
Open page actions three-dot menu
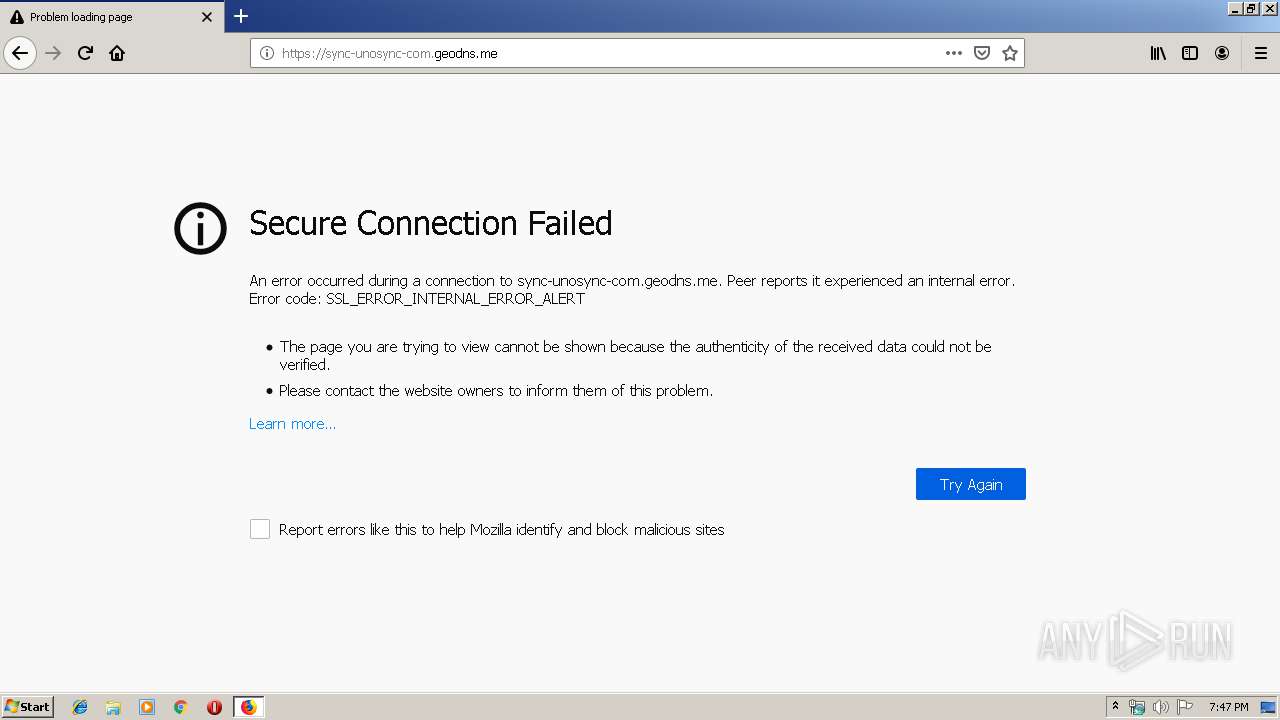click(x=954, y=53)
